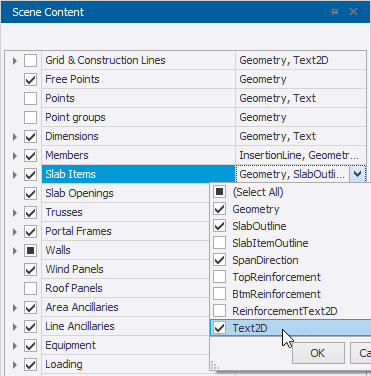Uncheck the Members checkbox

(x=30, y=156)
